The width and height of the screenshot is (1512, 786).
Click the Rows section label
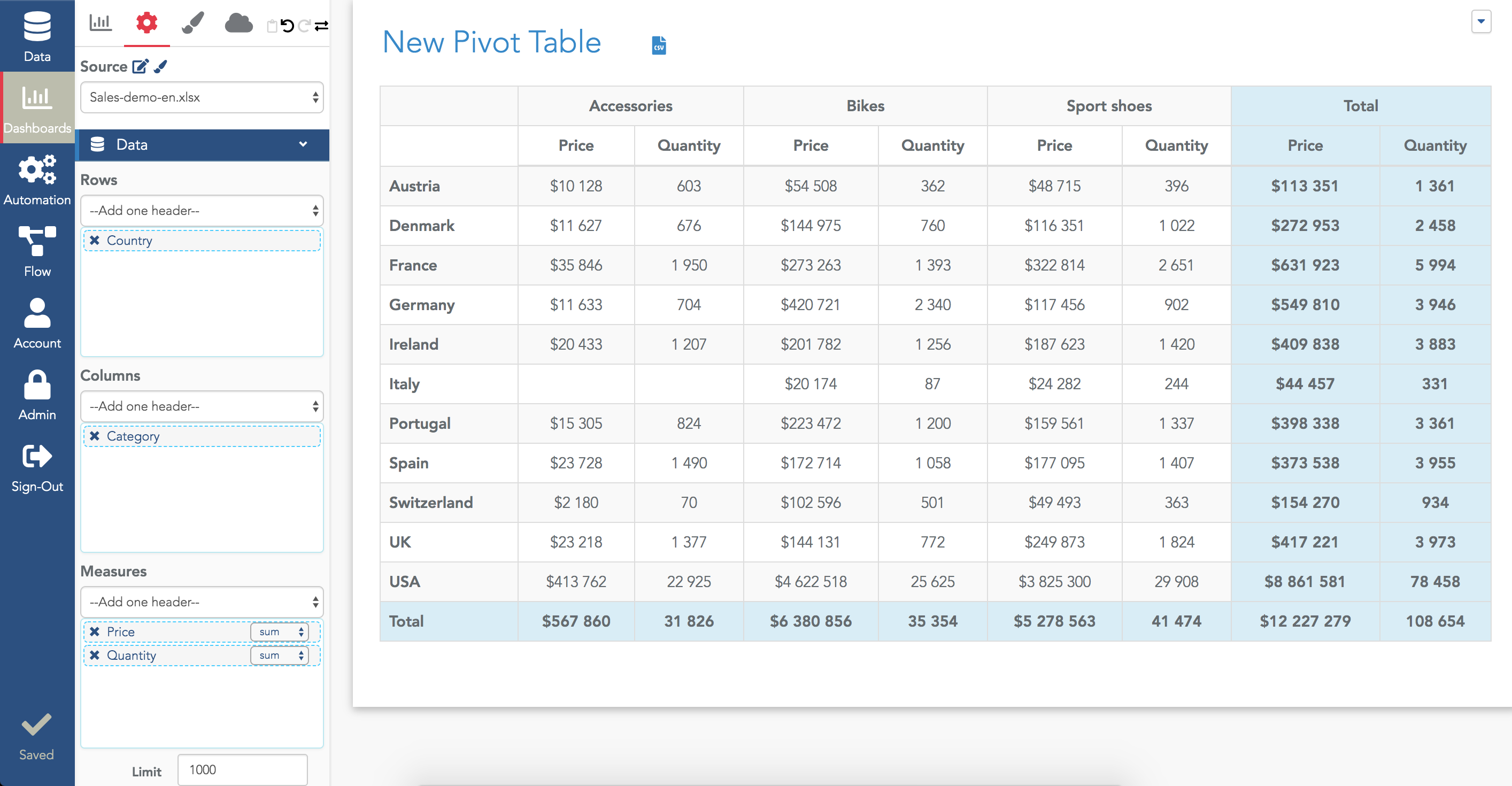pyautogui.click(x=98, y=180)
